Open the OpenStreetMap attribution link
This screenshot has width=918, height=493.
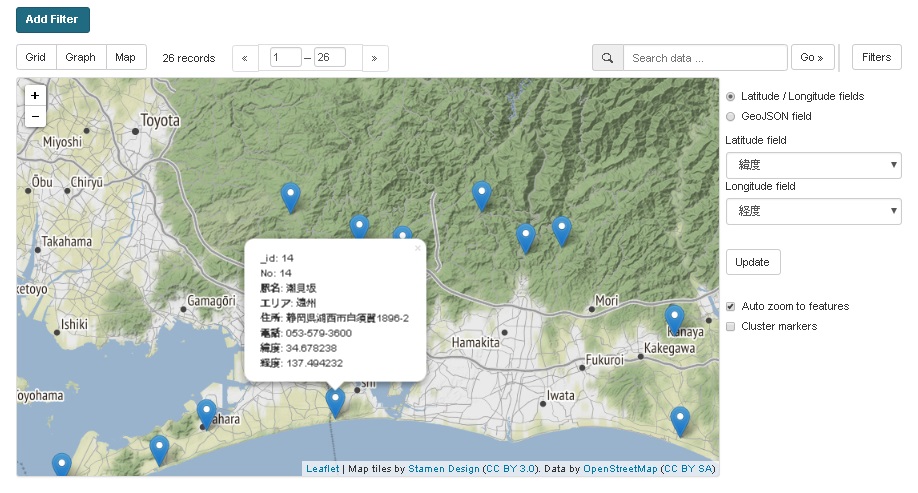(620, 468)
